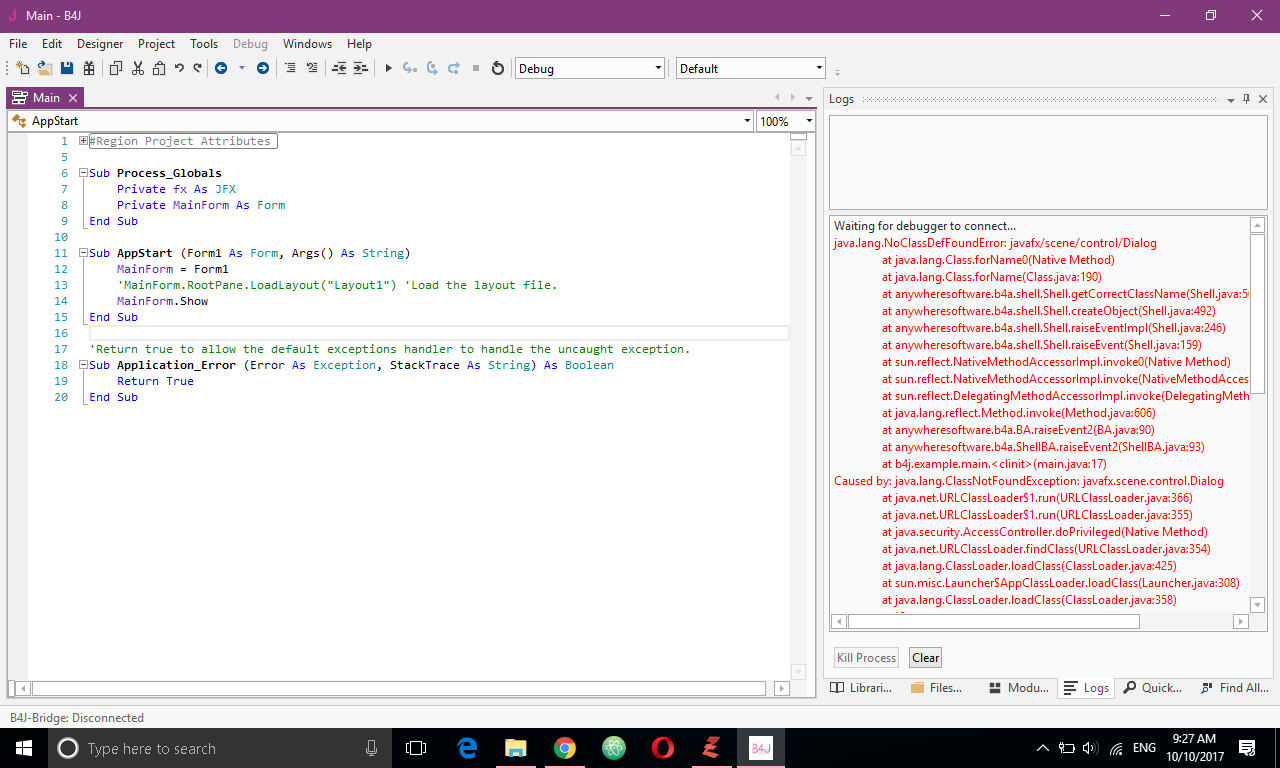Click the Navigate Backward blue arrow
Viewport: 1280px width, 768px height.
tap(221, 68)
